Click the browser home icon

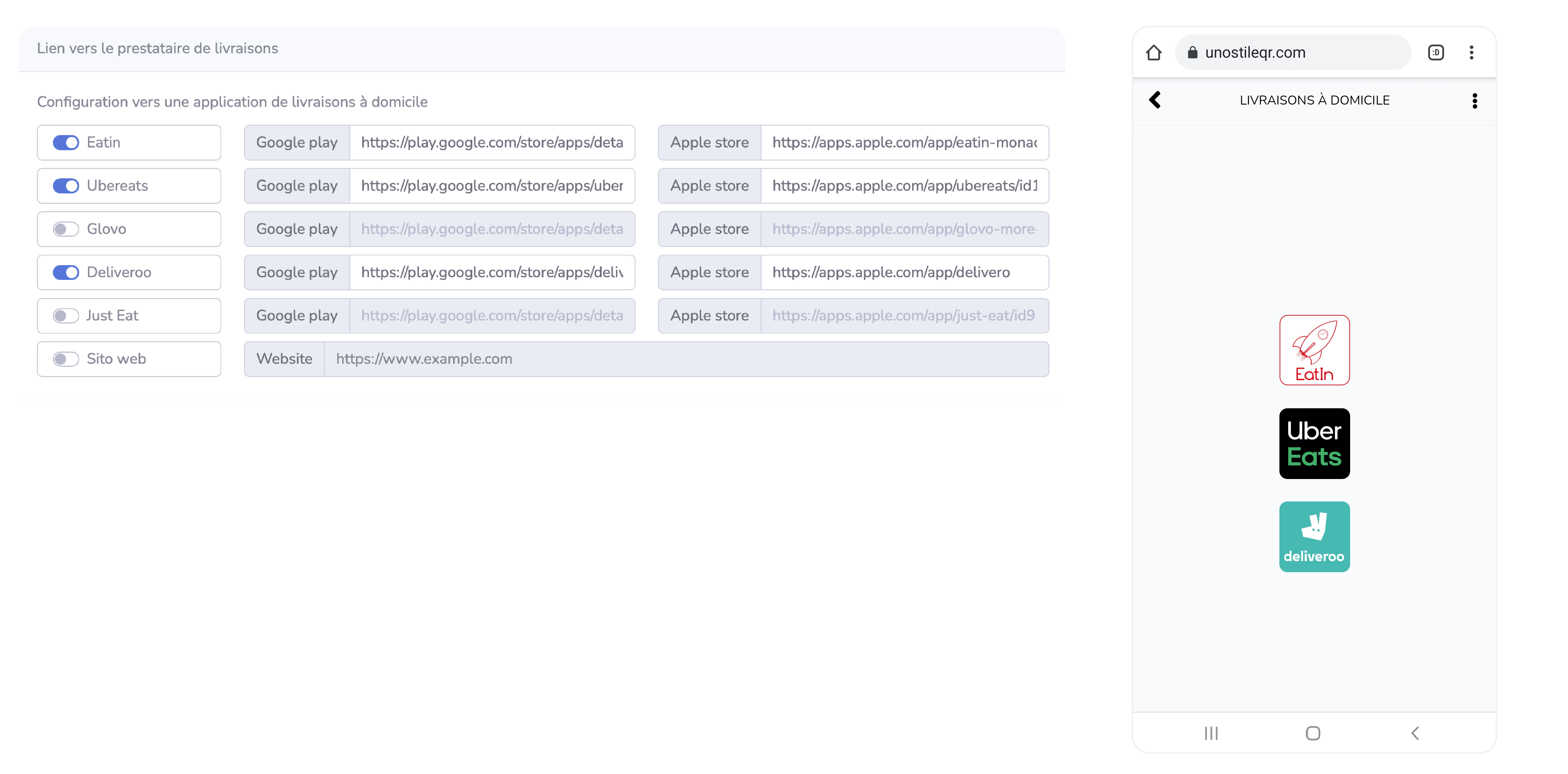pyautogui.click(x=1153, y=53)
